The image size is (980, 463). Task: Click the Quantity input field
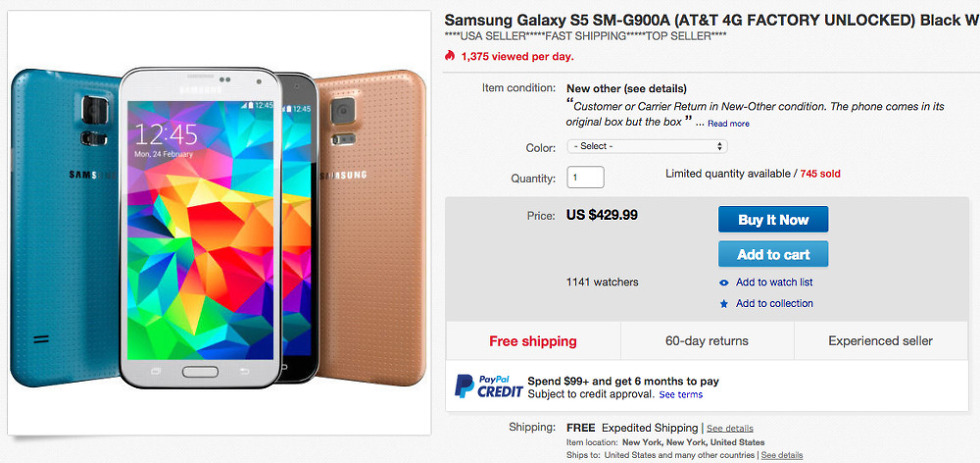pyautogui.click(x=585, y=178)
